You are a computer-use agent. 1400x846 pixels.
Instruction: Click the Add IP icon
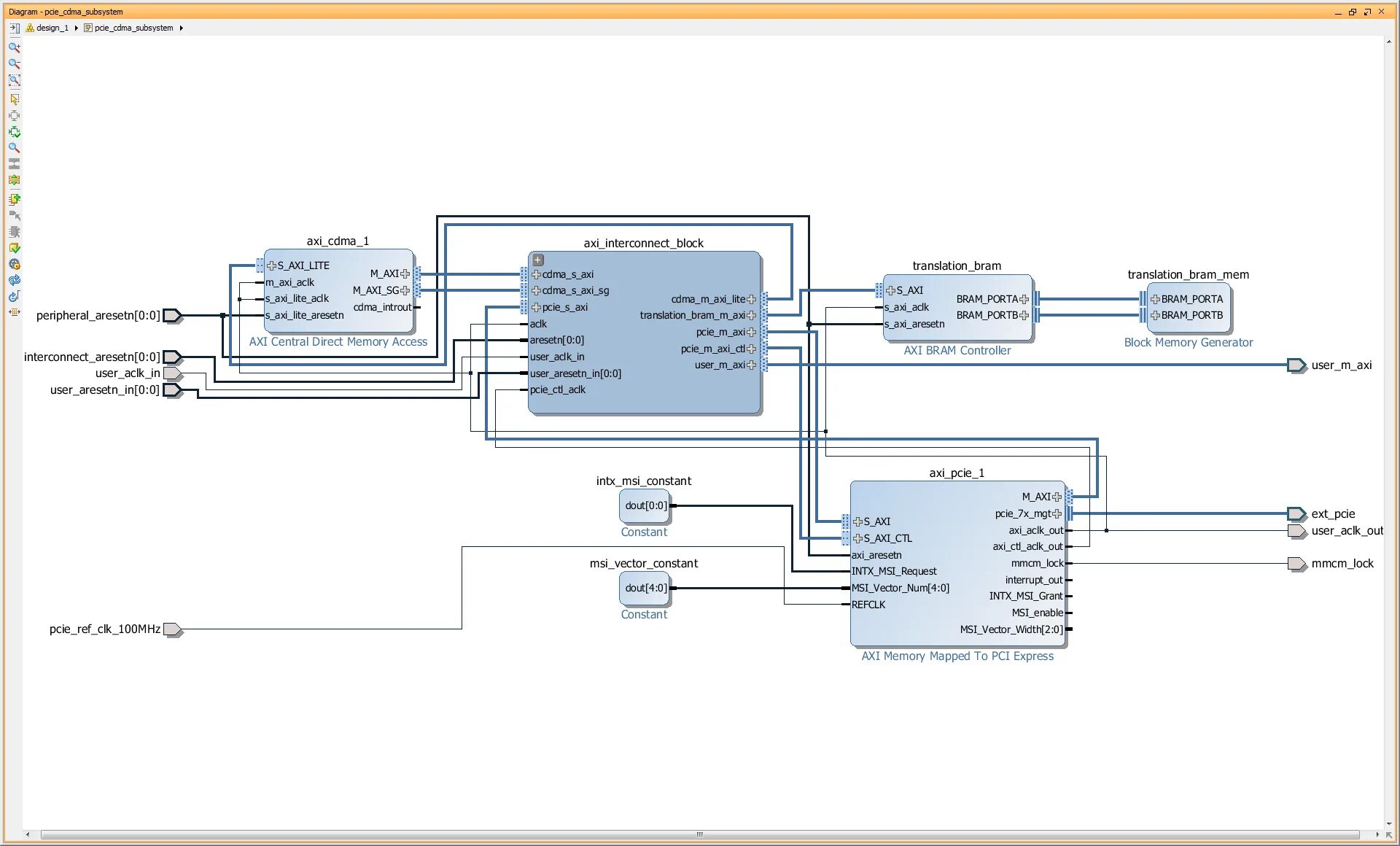(14, 199)
